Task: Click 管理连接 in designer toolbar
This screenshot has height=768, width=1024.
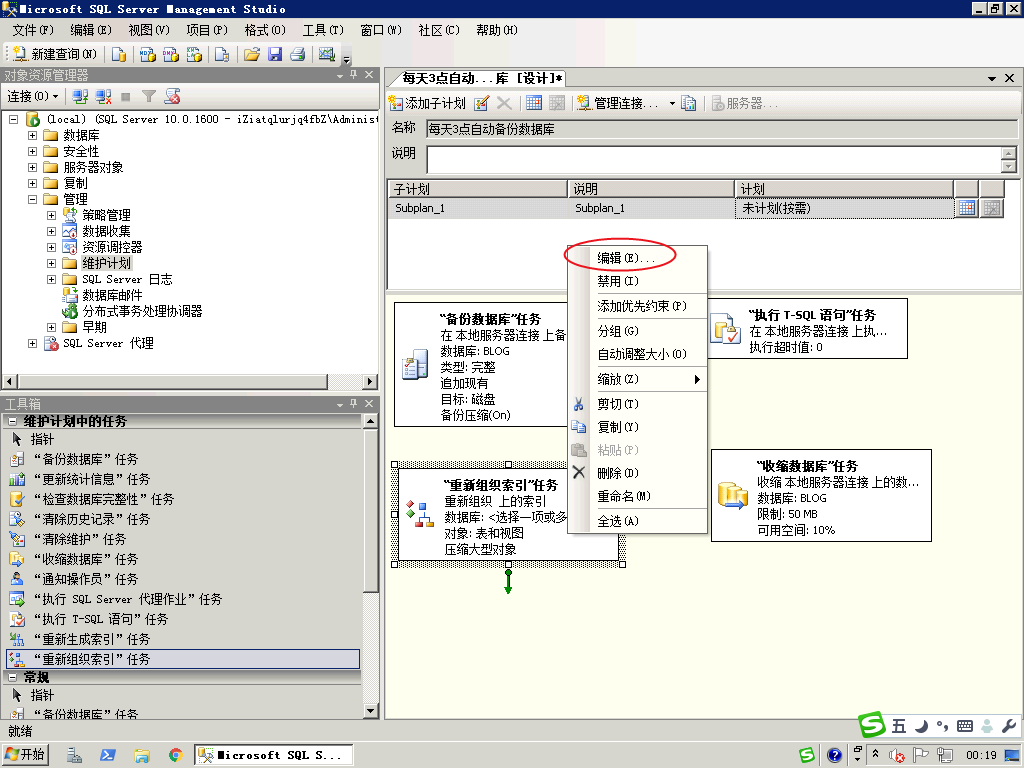Action: tap(618, 103)
